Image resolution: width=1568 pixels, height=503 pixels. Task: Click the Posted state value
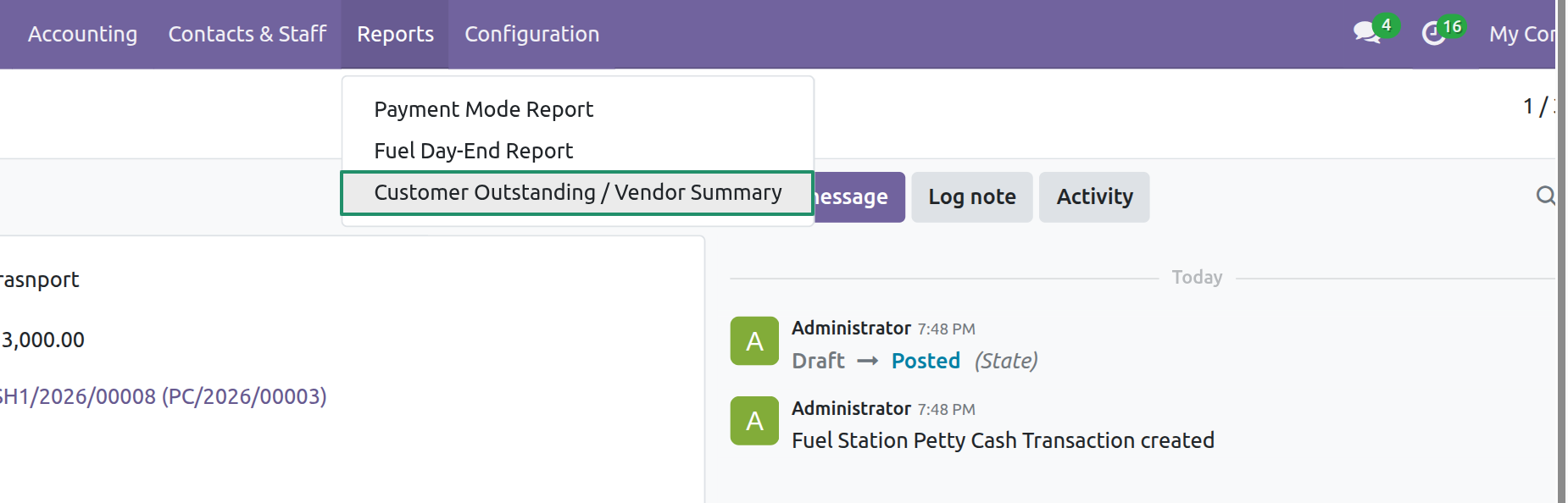926,361
